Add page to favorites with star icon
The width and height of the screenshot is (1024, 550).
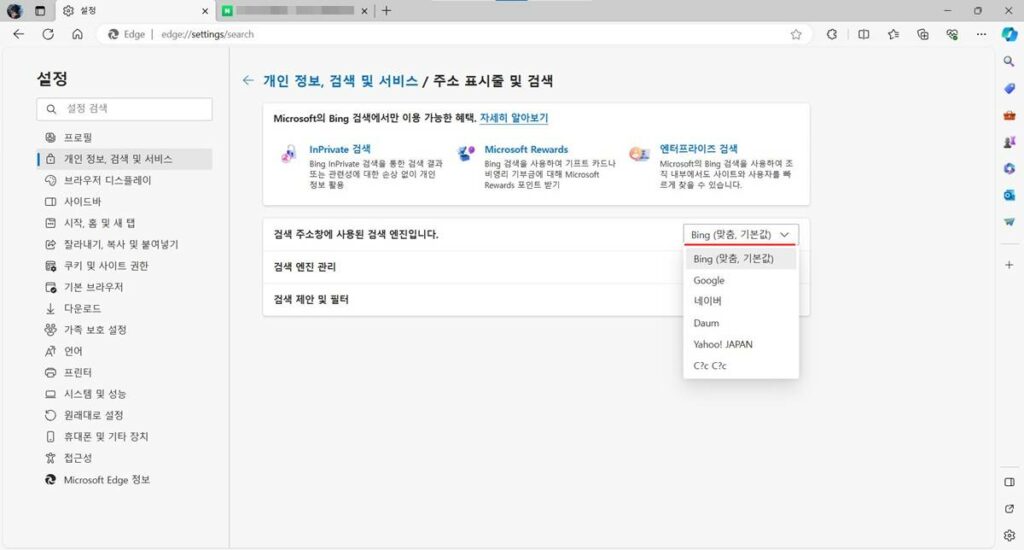point(795,34)
